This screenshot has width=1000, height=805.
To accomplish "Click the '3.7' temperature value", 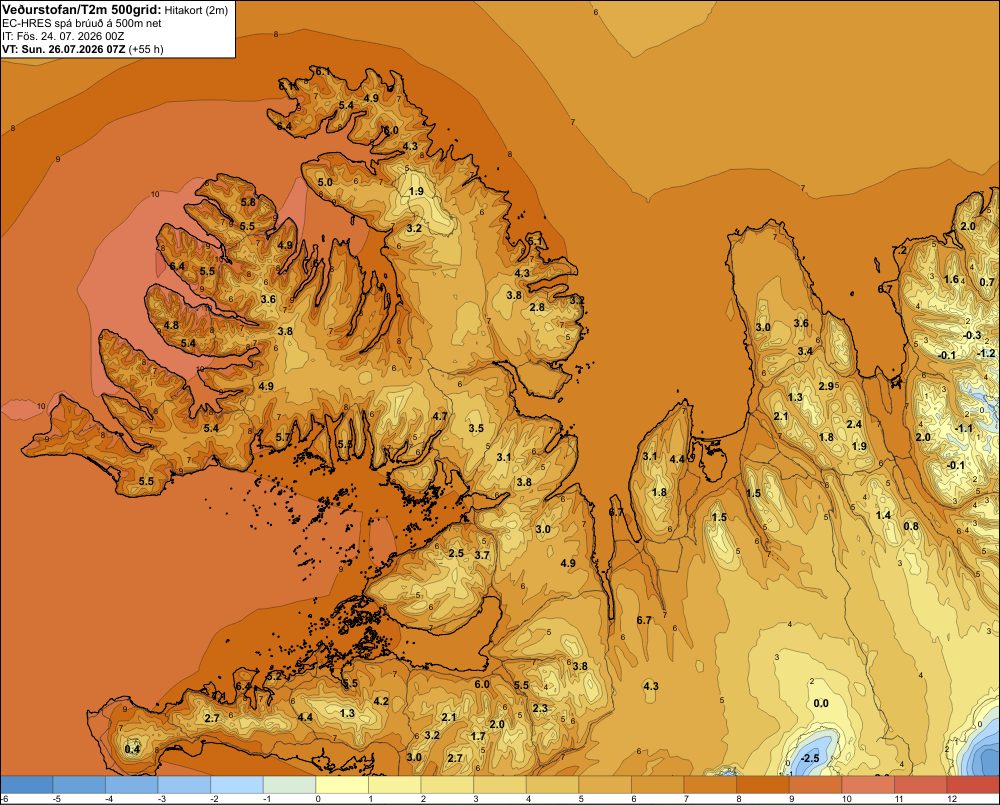I will click(x=482, y=555).
